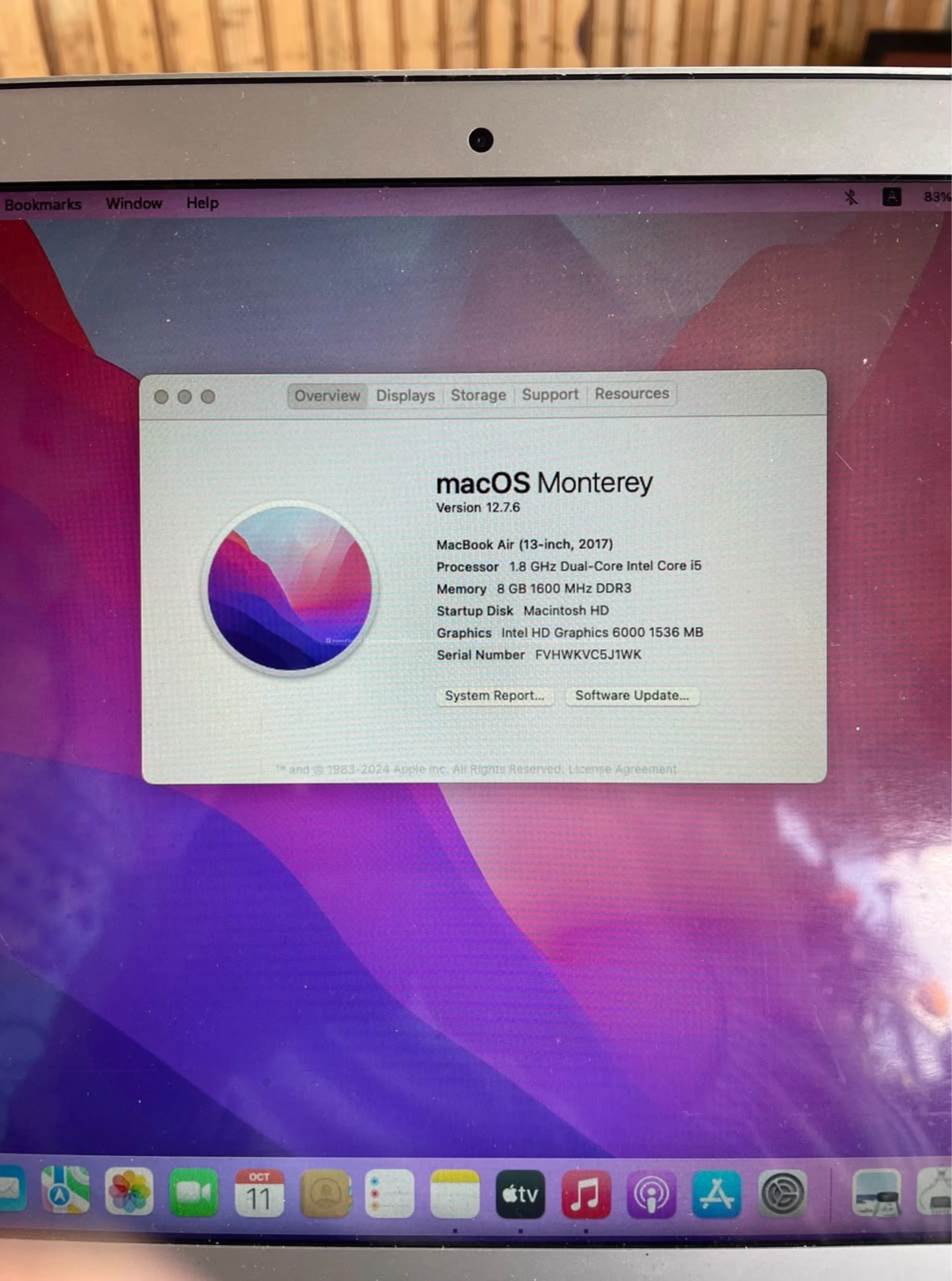Click the 1.8 GHz Dual-Core processor value
952x1281 pixels.
coord(605,566)
